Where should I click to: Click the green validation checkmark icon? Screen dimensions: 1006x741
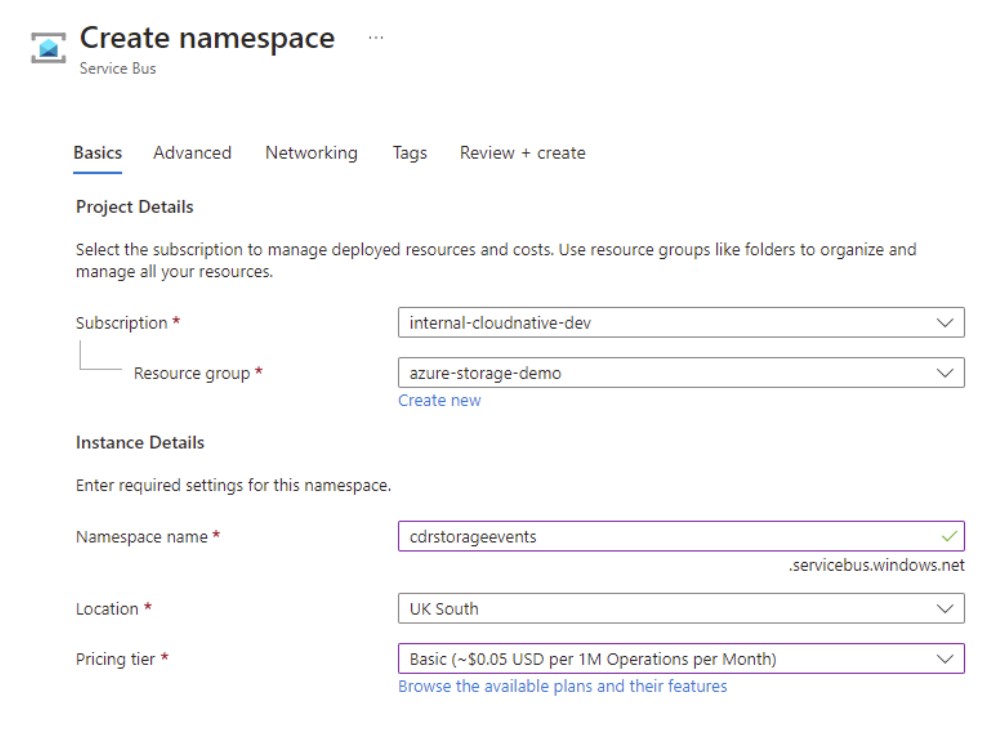click(948, 537)
